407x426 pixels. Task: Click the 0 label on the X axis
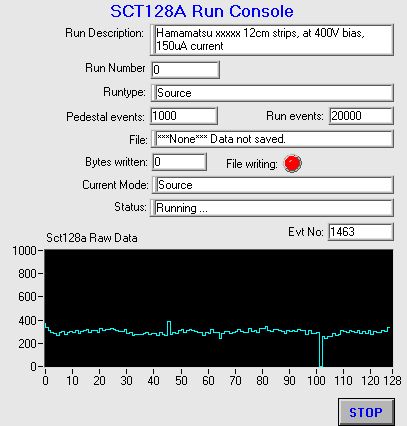(x=45, y=381)
